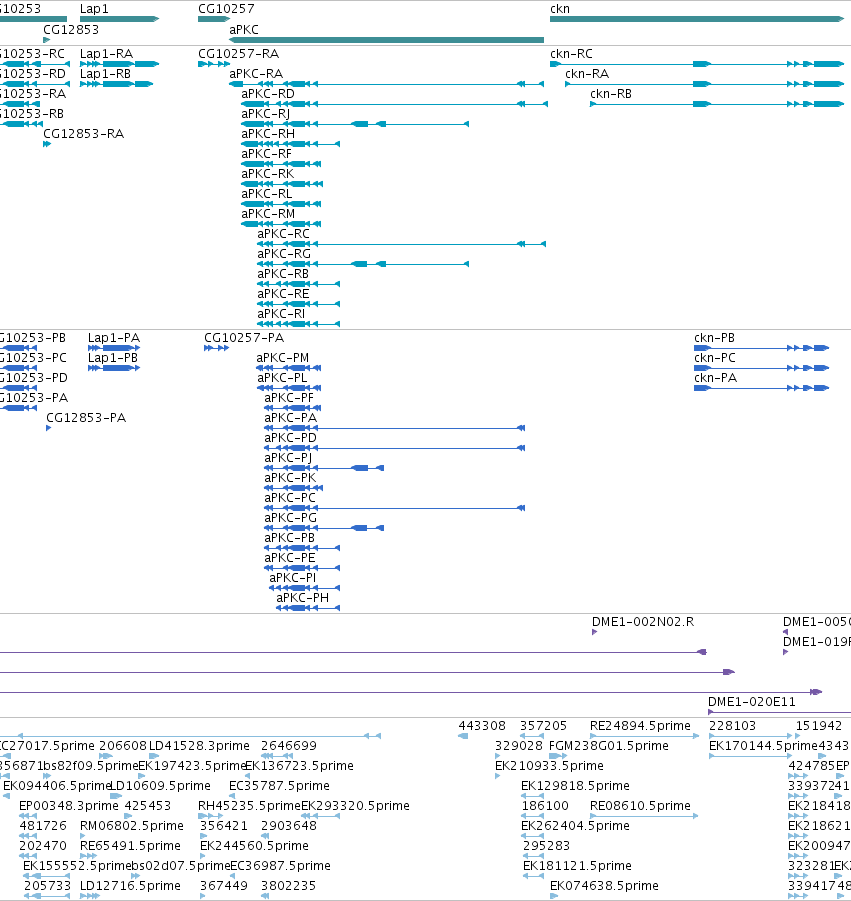Open the EK244560.5prime EST label
Image resolution: width=851 pixels, height=901 pixels.
(254, 846)
